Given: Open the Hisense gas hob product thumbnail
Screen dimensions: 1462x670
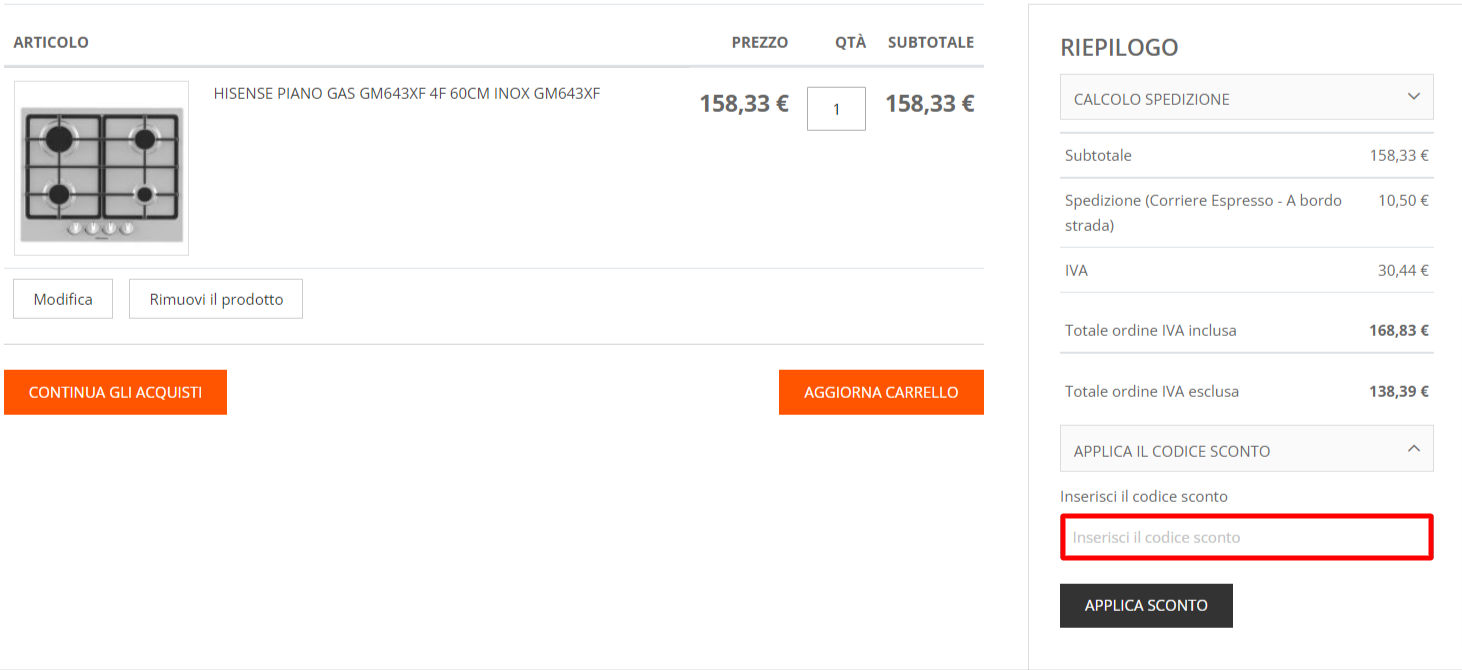Looking at the screenshot, I should (x=101, y=168).
